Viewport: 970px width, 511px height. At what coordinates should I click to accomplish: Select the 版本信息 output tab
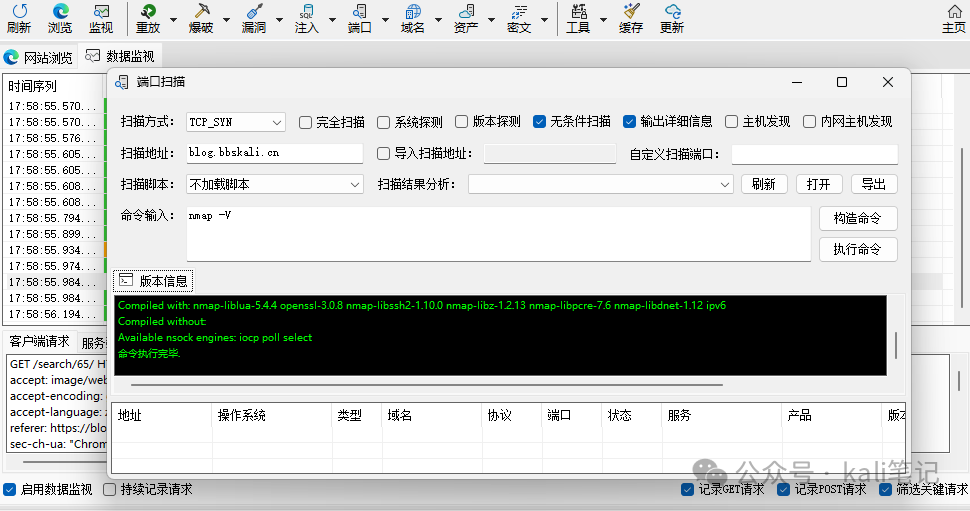[153, 281]
